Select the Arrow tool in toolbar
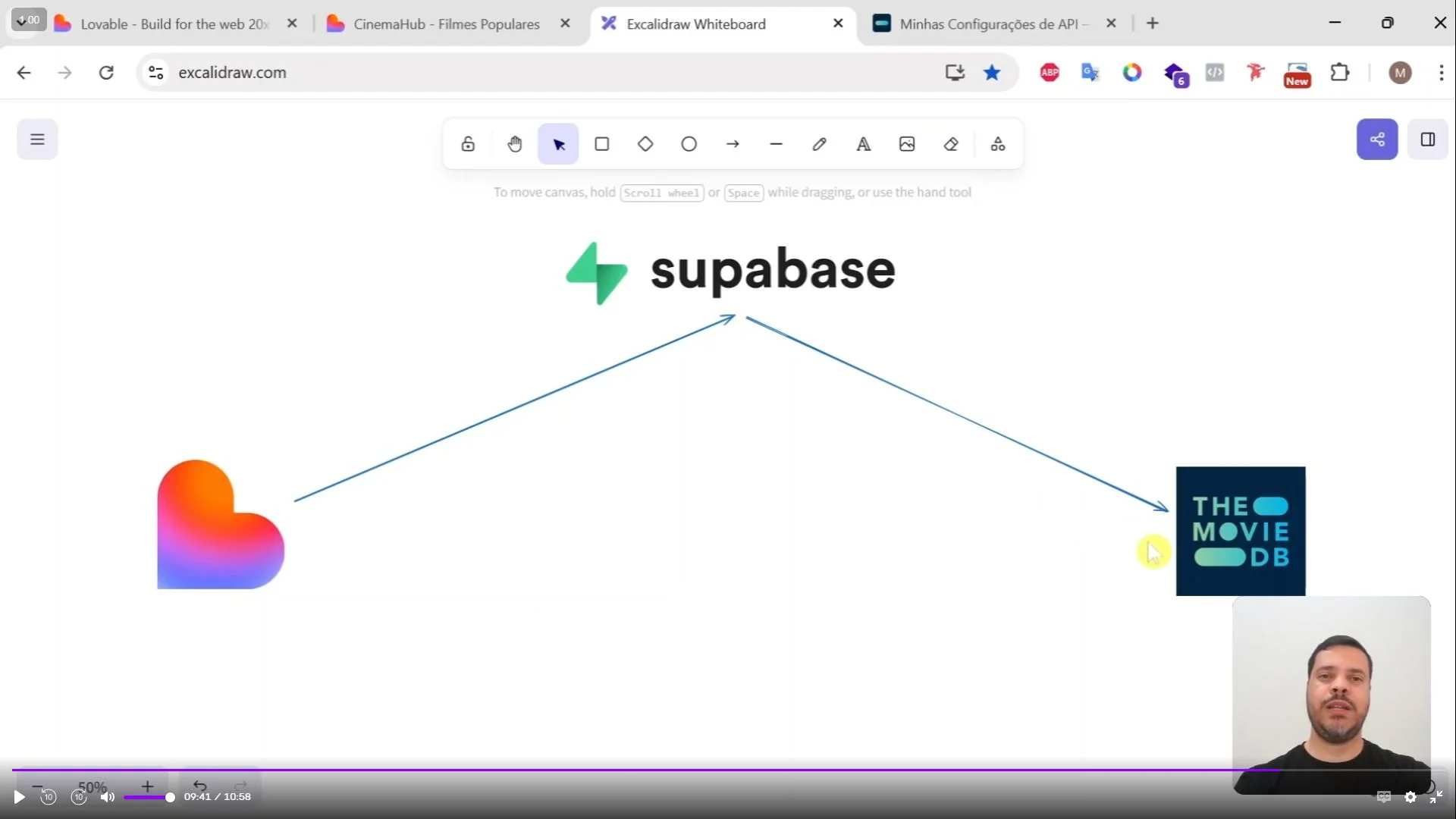 pos(733,144)
